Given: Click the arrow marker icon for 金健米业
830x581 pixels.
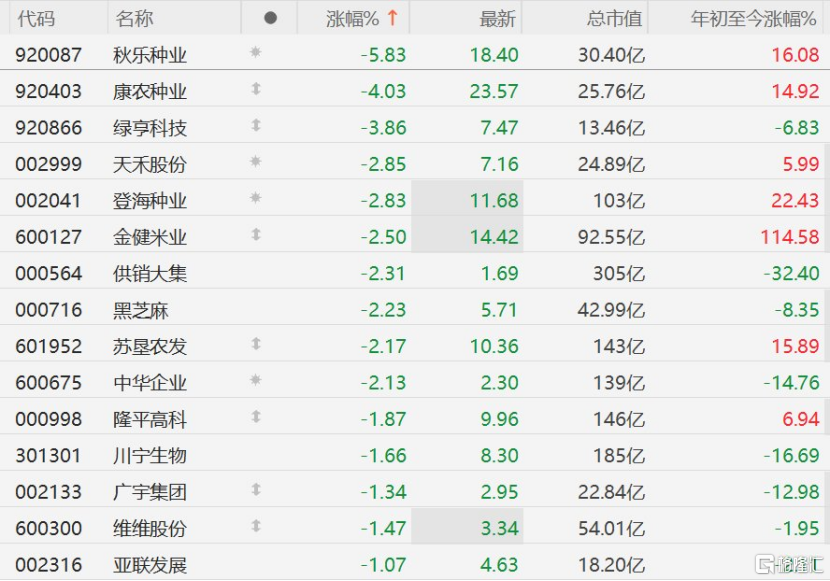Looking at the screenshot, I should click(256, 234).
